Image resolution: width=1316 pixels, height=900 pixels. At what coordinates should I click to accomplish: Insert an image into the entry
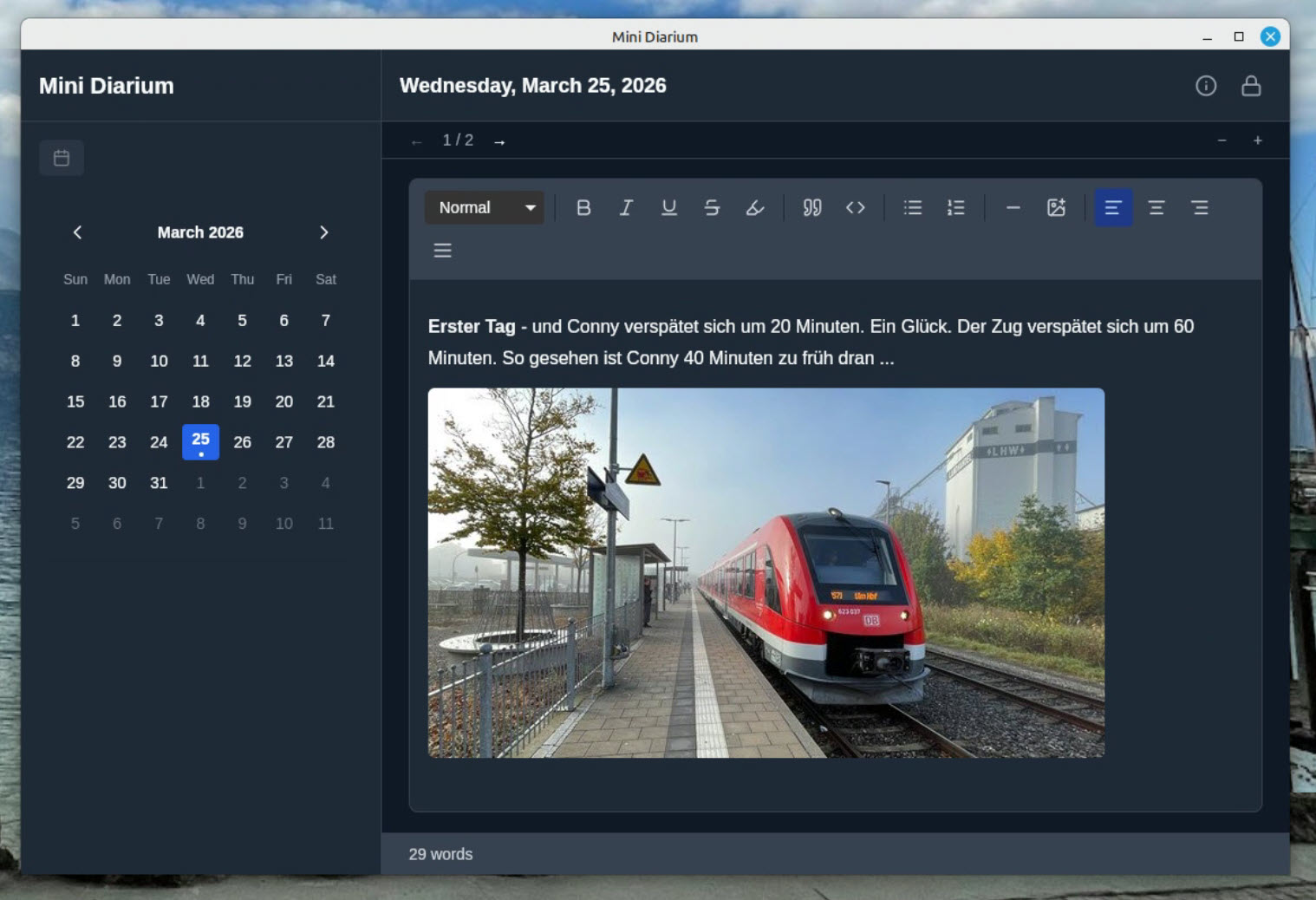[x=1056, y=208]
